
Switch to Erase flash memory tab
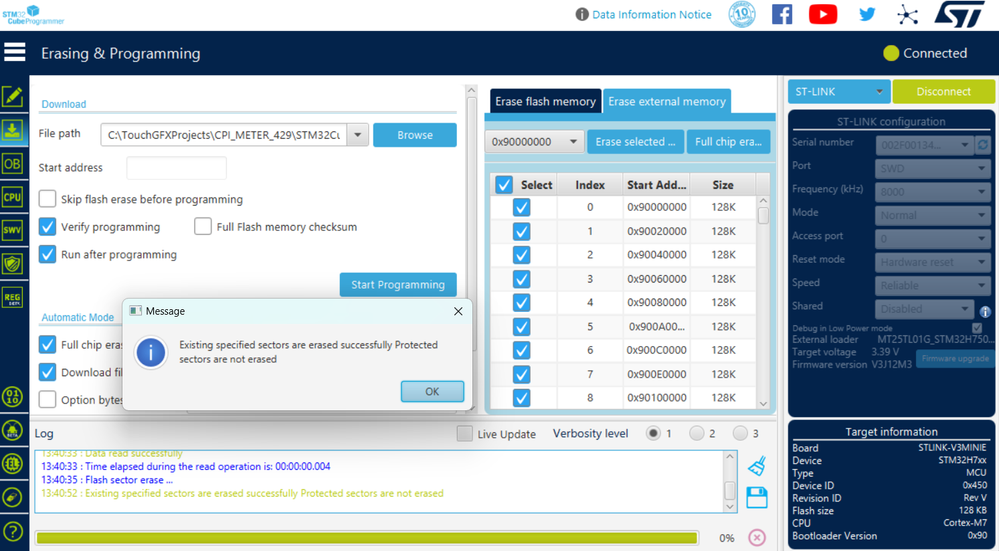(x=545, y=101)
